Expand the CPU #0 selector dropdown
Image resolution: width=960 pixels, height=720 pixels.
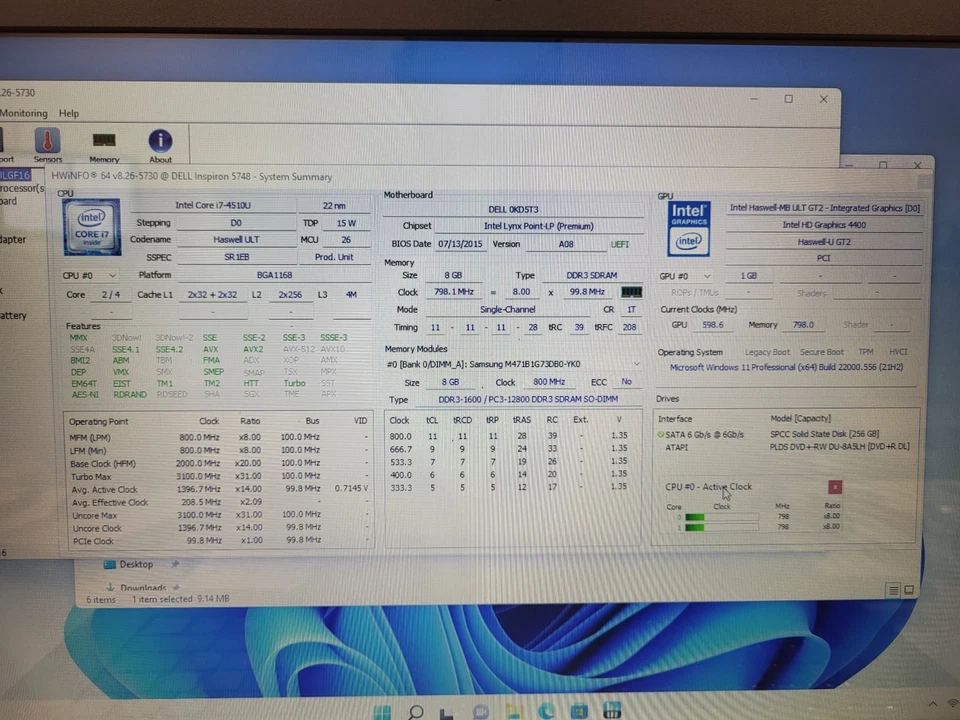click(x=112, y=276)
